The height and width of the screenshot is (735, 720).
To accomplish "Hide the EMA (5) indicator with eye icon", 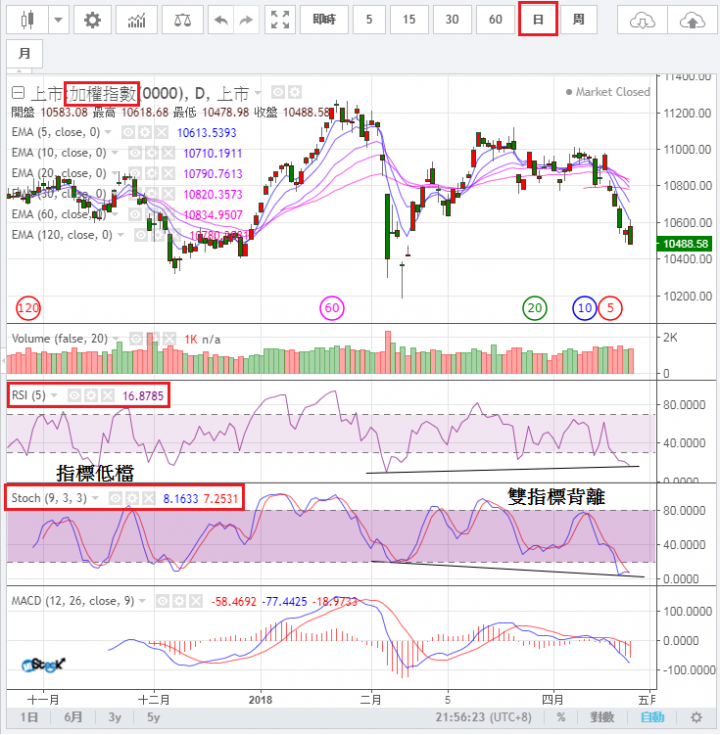I will (128, 133).
